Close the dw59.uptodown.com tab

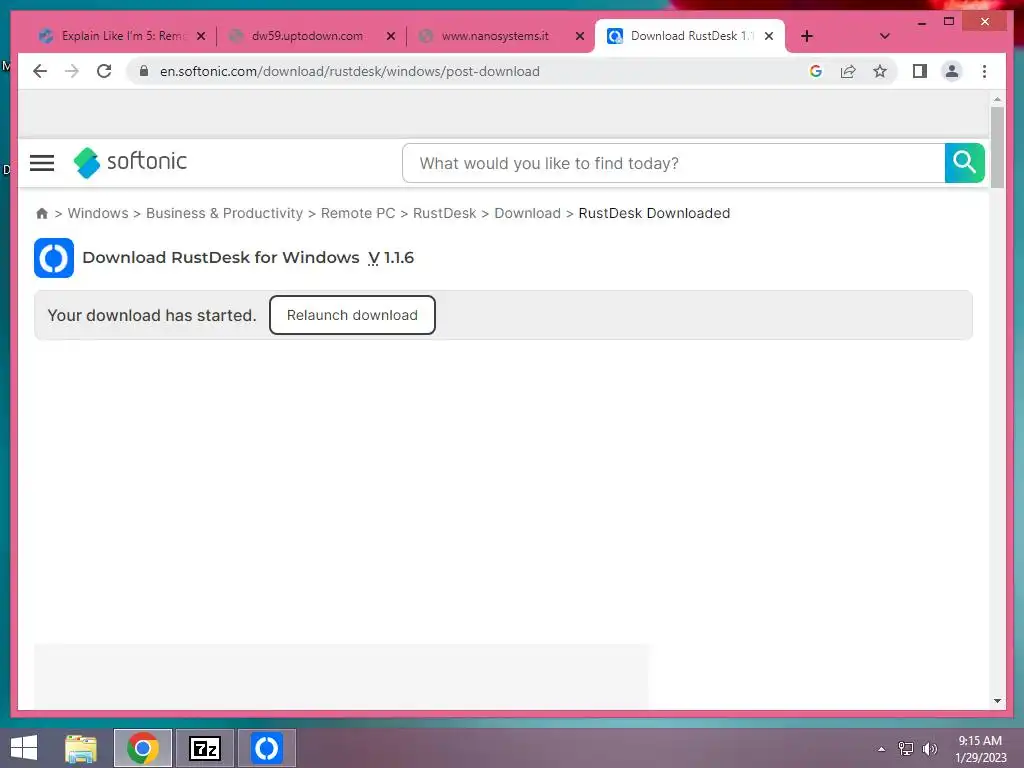click(x=391, y=36)
